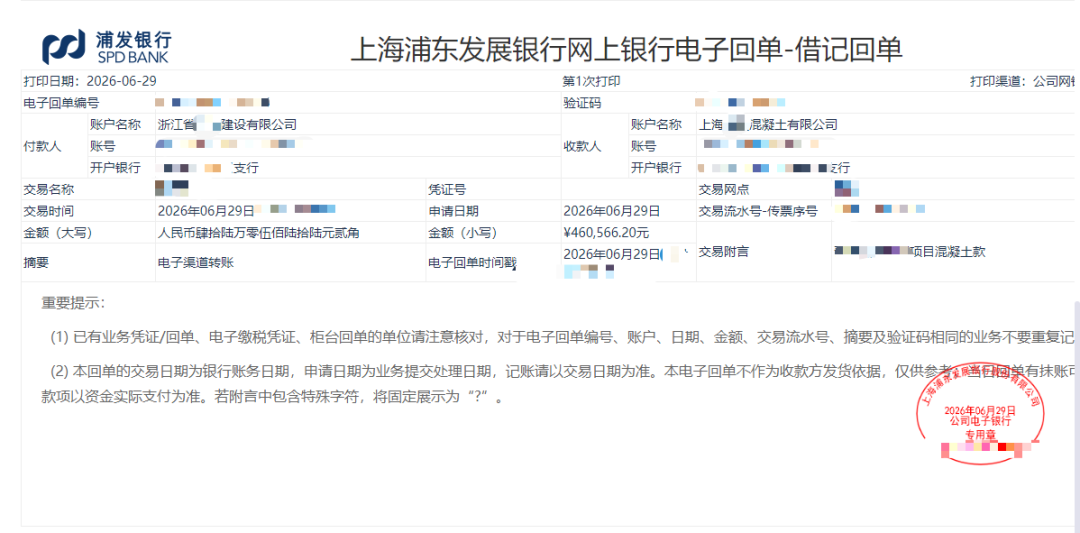Select payee name ending in 混凝土有限公司

click(x=768, y=125)
